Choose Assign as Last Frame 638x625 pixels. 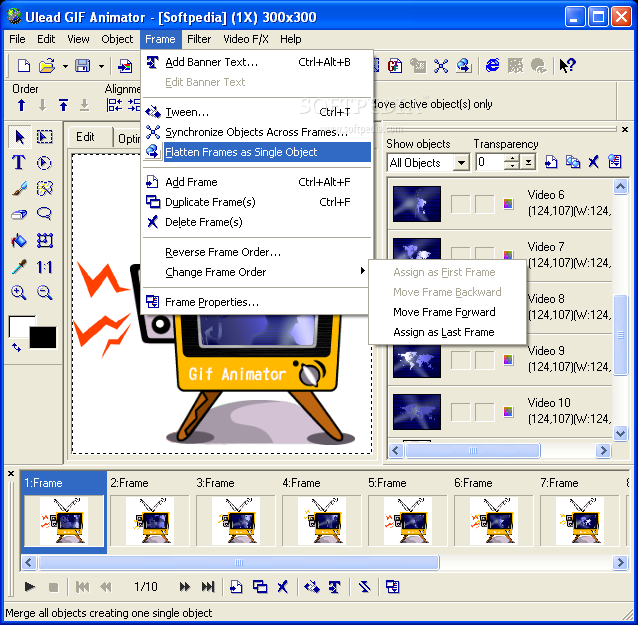(x=447, y=332)
